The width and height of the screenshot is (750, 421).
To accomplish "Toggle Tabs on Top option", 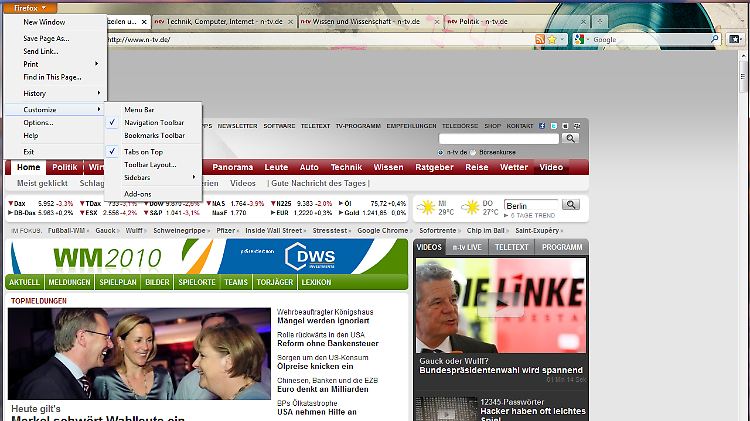I will coord(144,151).
